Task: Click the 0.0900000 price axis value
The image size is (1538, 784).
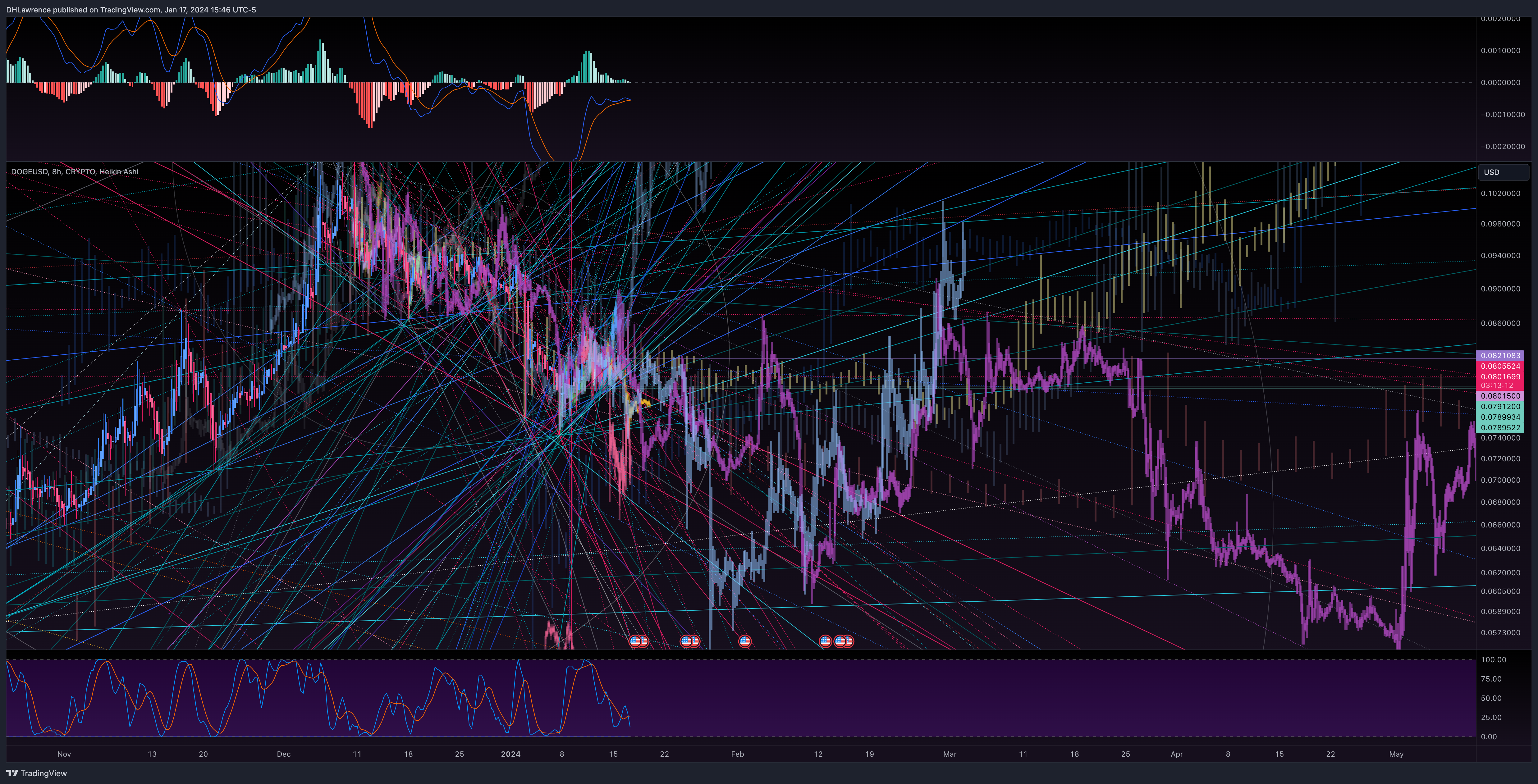Action: click(x=1500, y=289)
